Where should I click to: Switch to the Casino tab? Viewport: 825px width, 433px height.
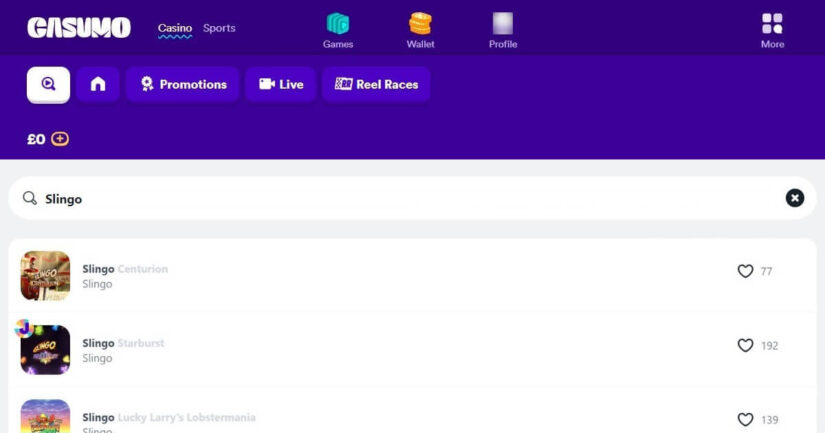[x=175, y=28]
